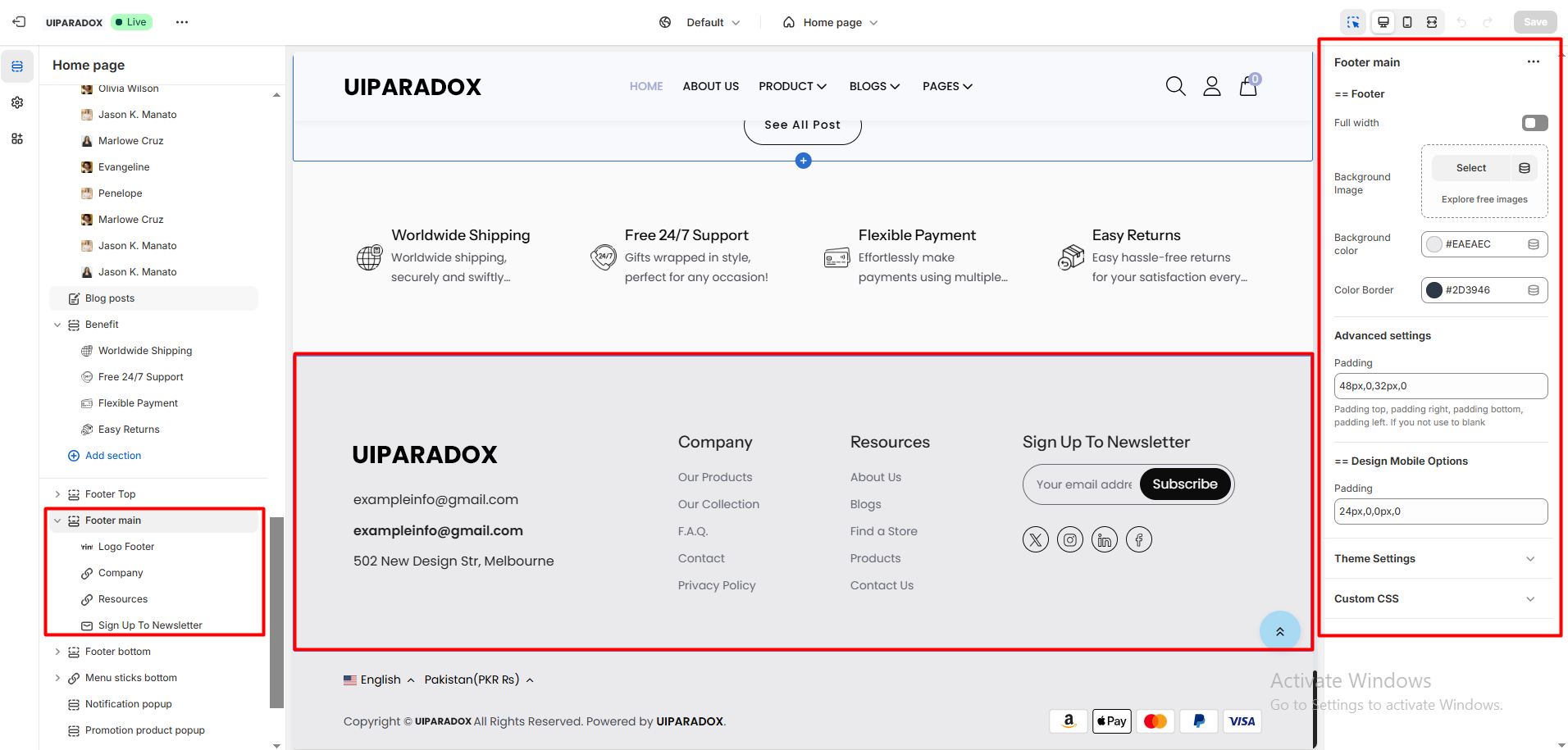Image resolution: width=1568 pixels, height=750 pixels.
Task: Click the X (Twitter) social icon
Action: 1036,539
